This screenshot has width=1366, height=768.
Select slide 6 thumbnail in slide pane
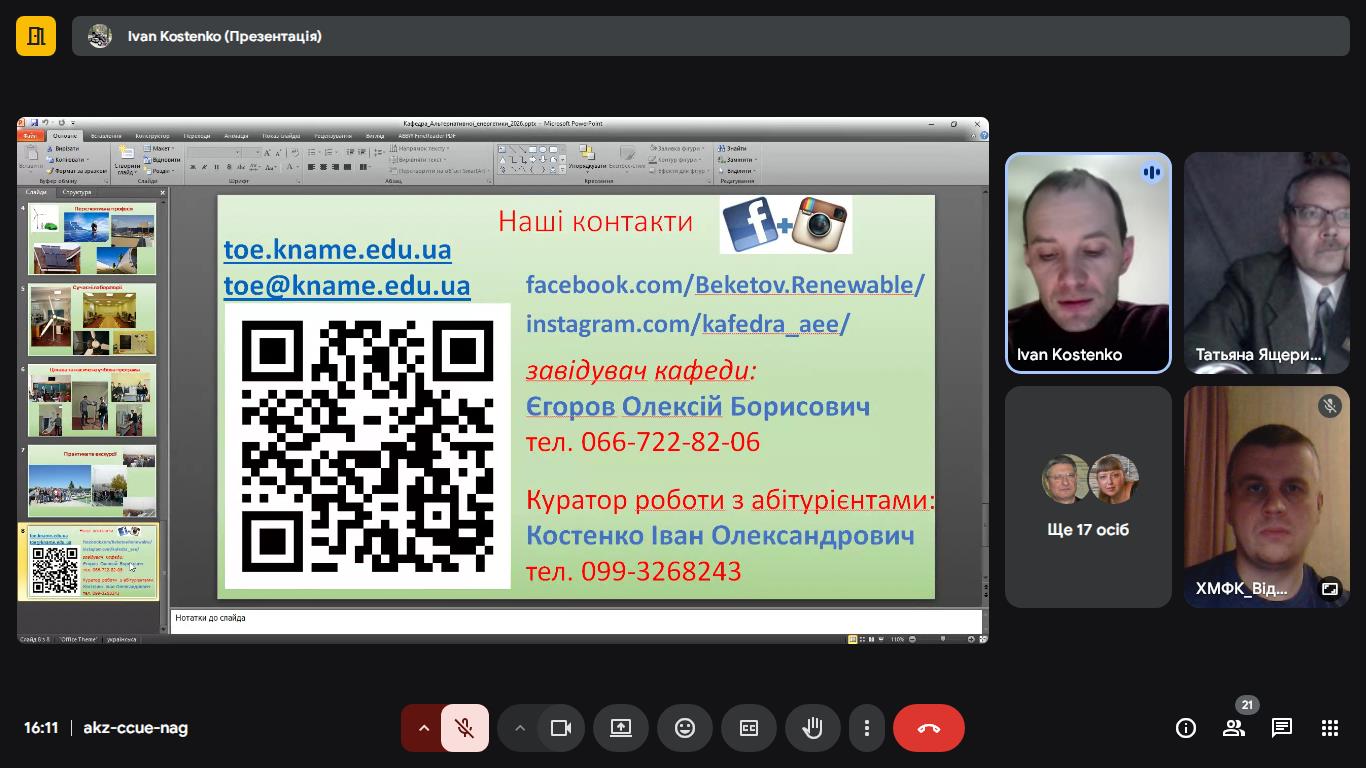point(92,400)
